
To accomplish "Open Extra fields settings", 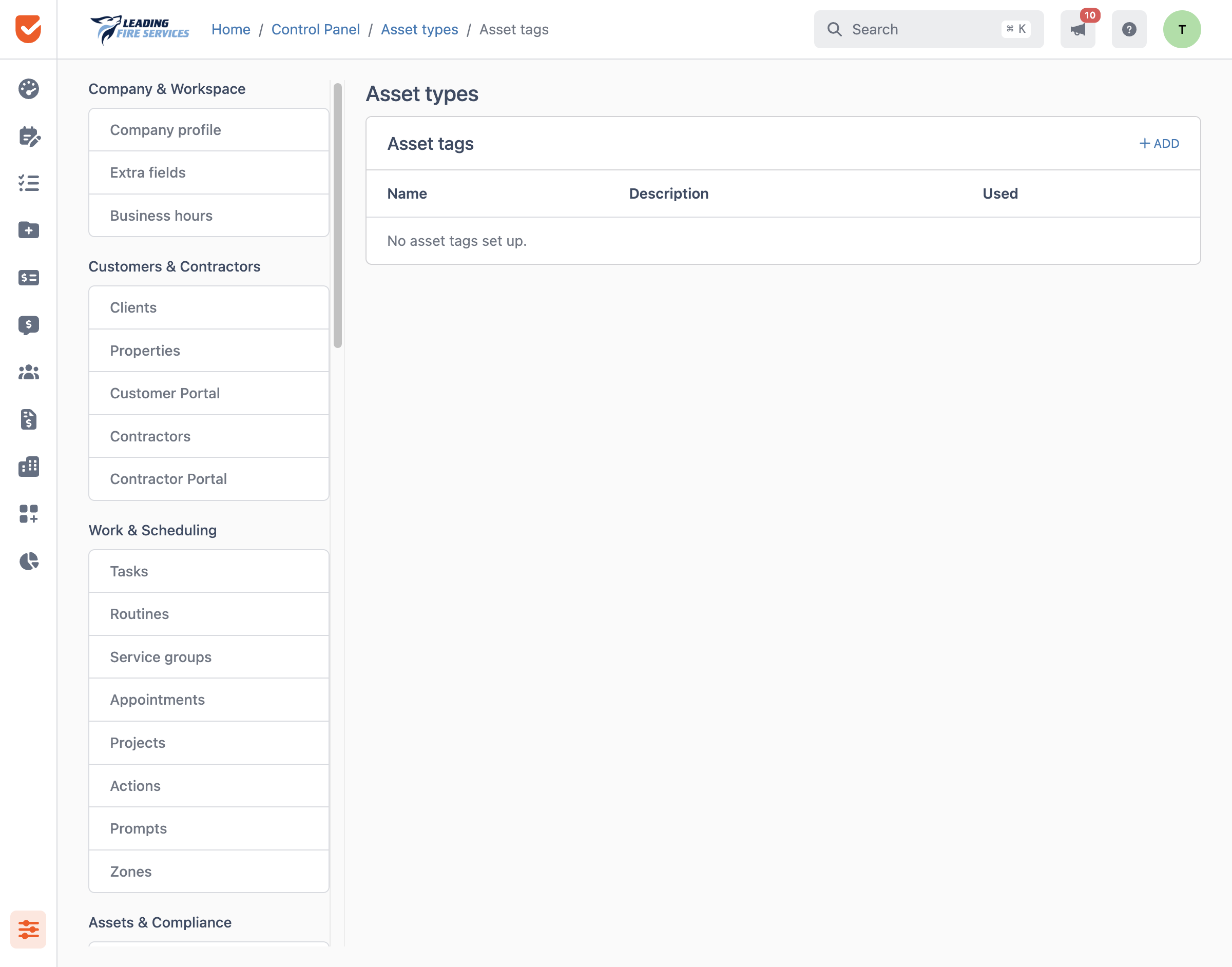I will 209,172.
